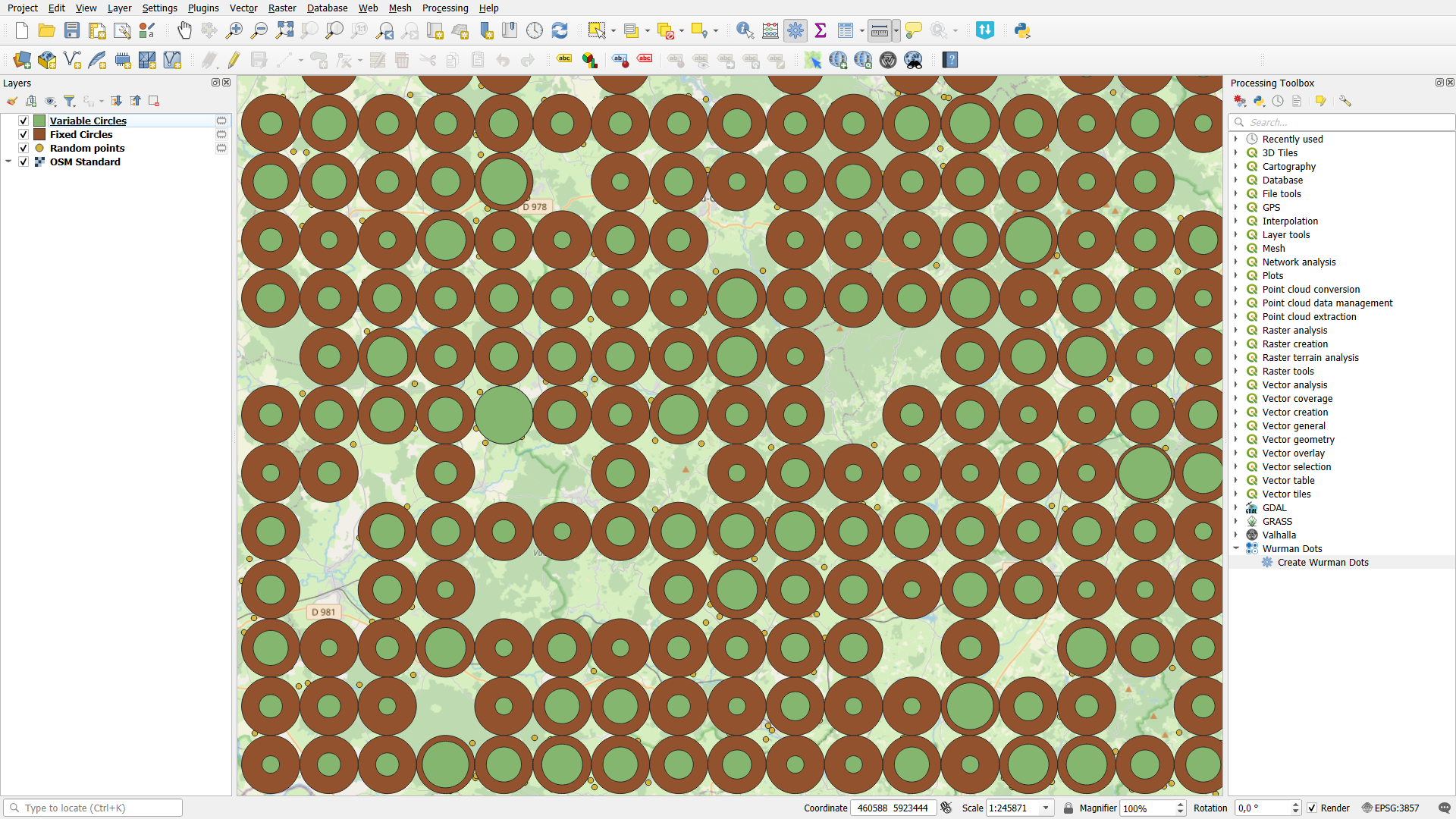
Task: Click the Identify Features tool
Action: (x=745, y=30)
